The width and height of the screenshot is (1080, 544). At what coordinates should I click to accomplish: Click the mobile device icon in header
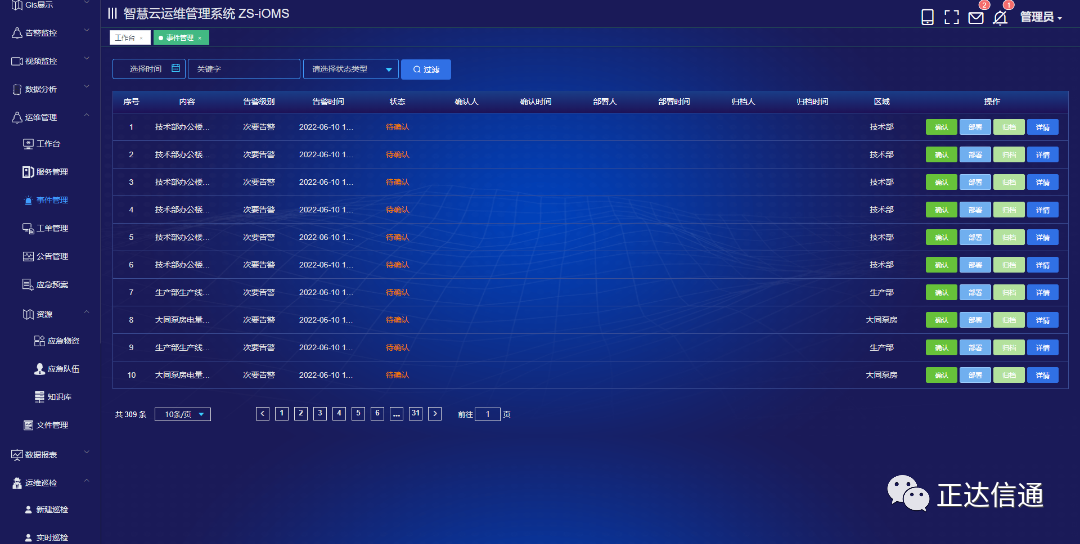click(x=927, y=17)
